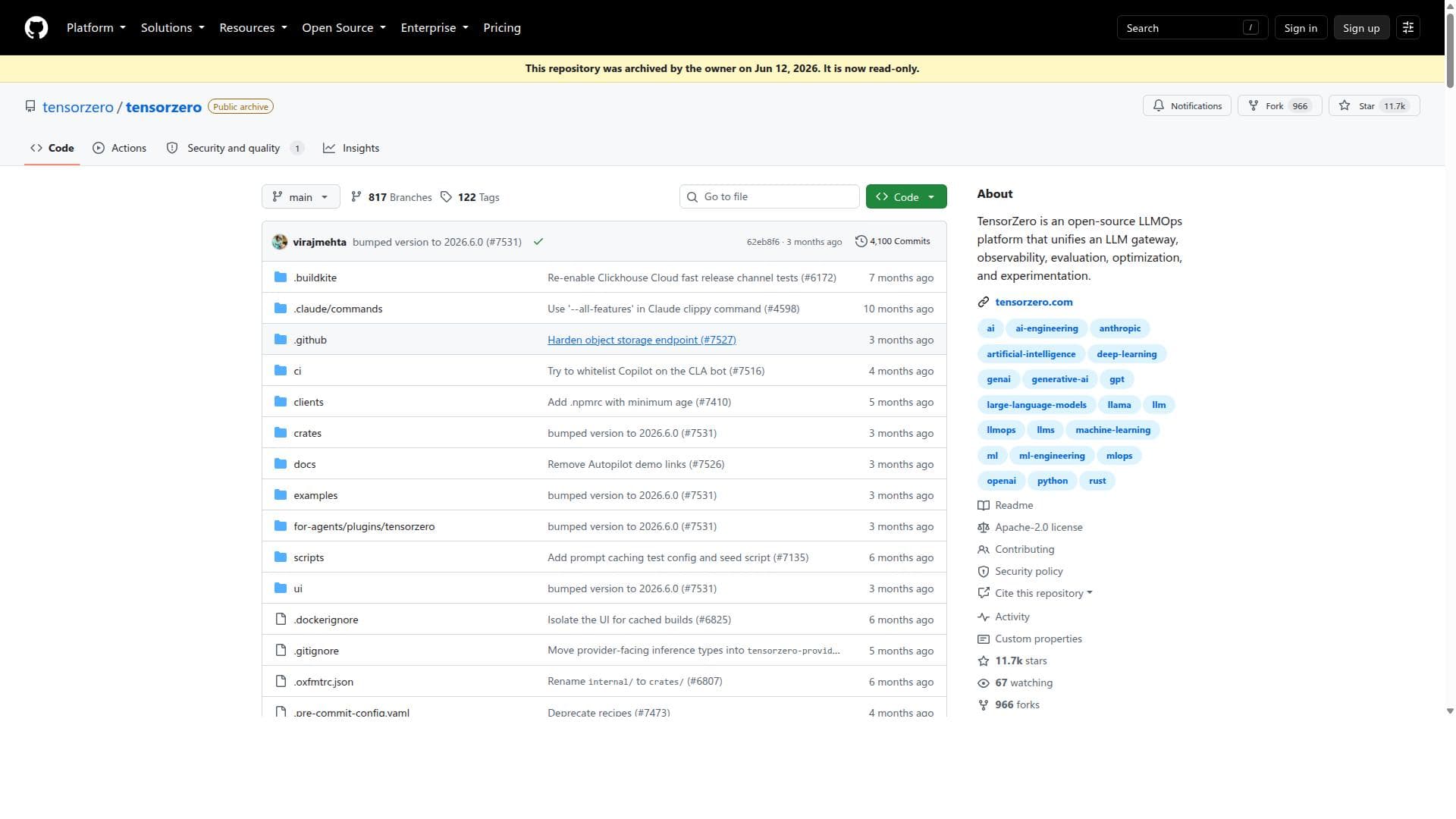Click the green commit status checkmark

coord(538,242)
